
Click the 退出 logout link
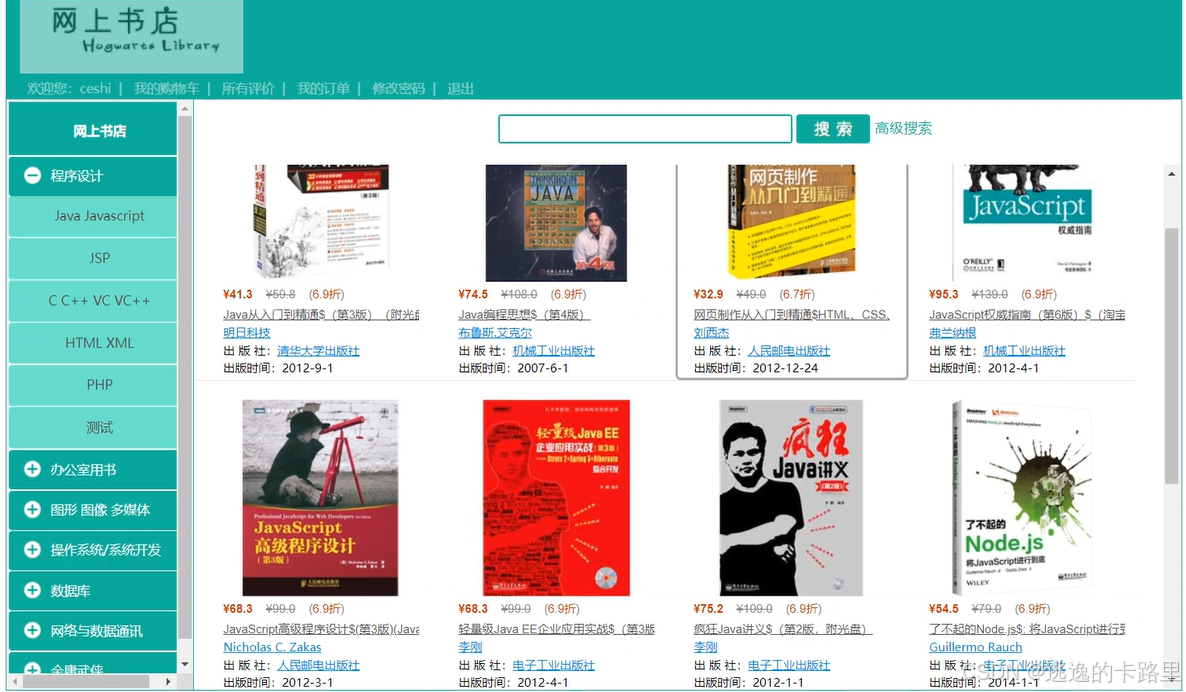(461, 88)
